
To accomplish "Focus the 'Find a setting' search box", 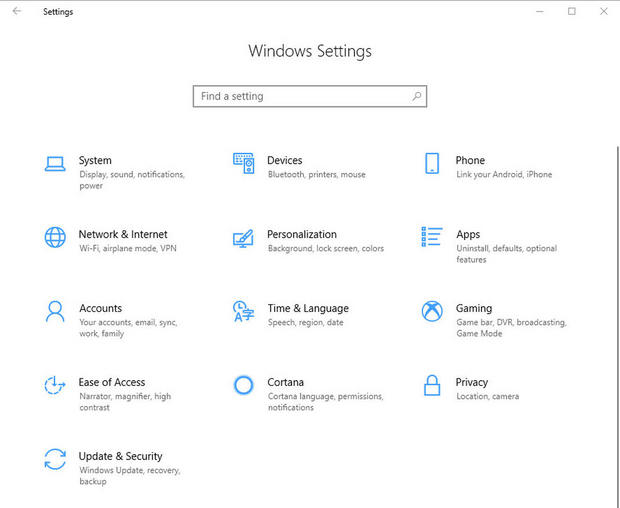I will (x=300, y=96).
